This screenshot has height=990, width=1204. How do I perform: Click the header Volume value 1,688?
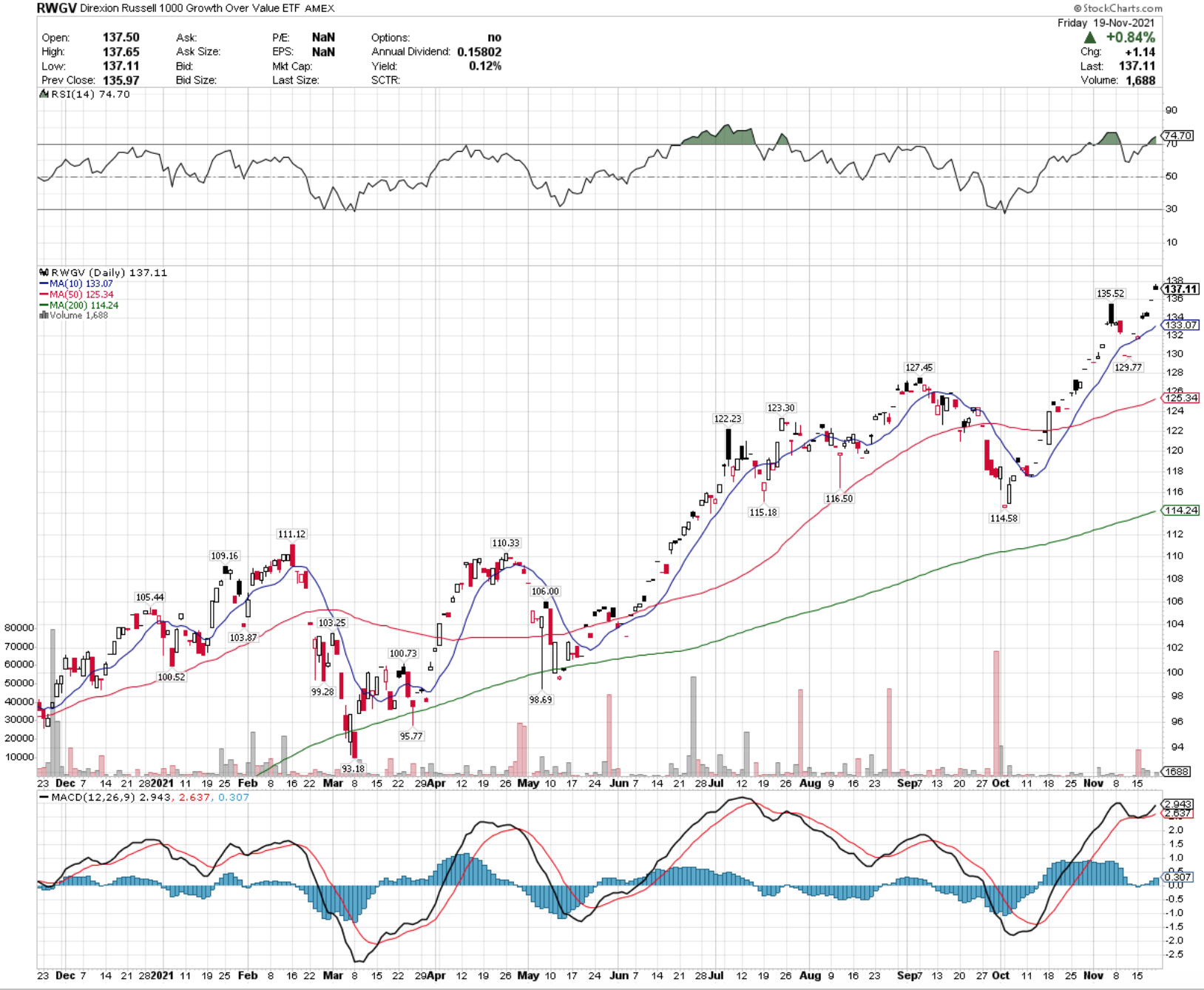pyautogui.click(x=1140, y=80)
